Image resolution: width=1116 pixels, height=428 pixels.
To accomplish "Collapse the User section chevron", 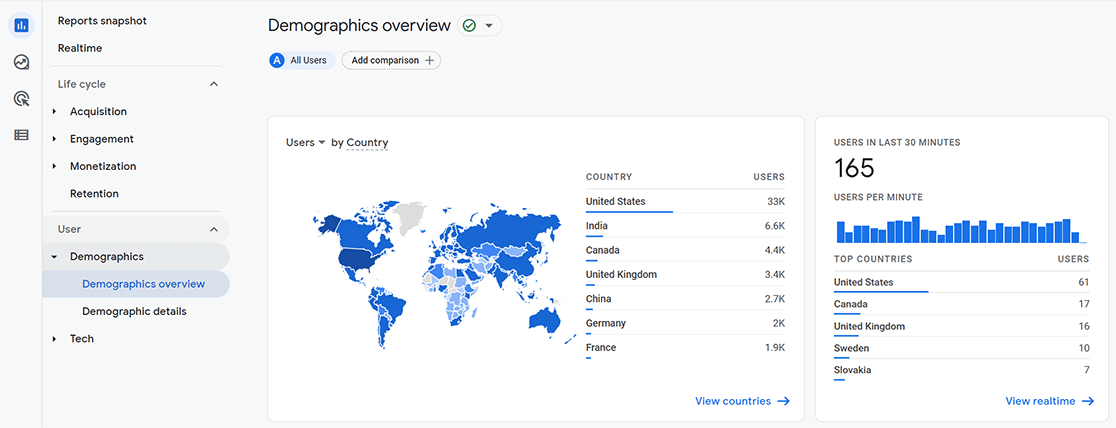I will tap(214, 229).
